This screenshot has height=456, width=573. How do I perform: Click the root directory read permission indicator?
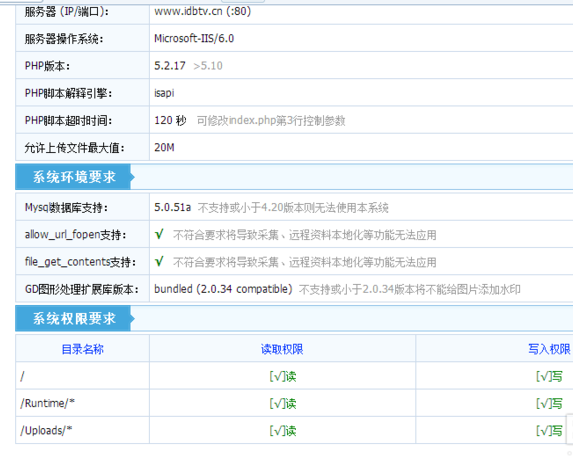tap(283, 376)
